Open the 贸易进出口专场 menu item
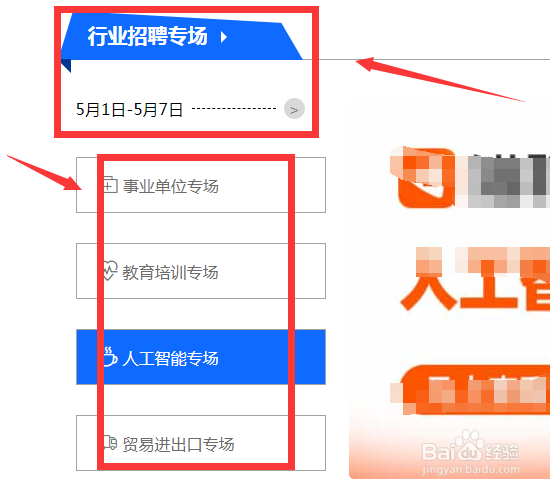Screen dimensions: 550x488 (x=201, y=443)
